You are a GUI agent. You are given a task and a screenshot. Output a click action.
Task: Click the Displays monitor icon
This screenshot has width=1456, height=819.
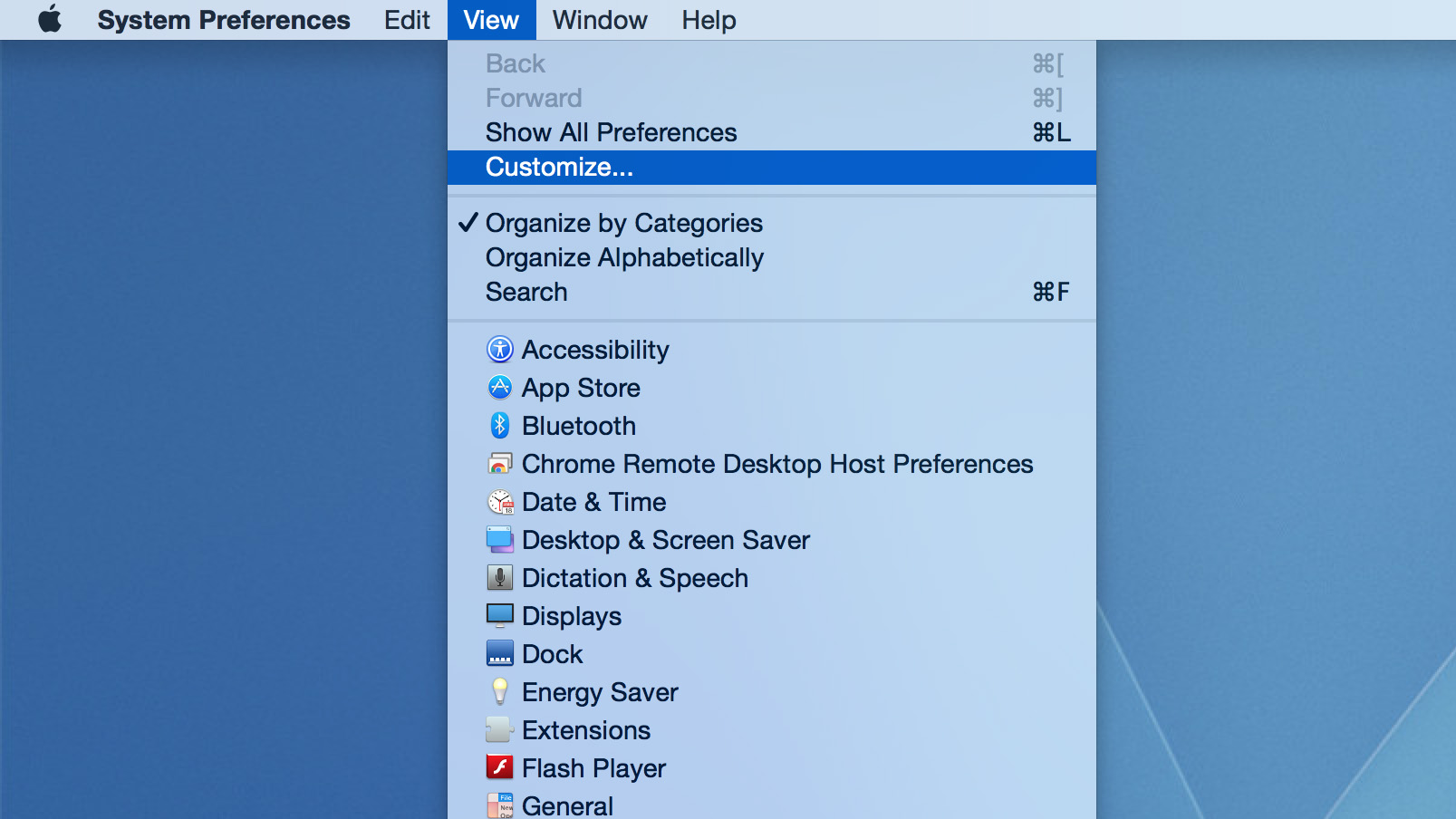coord(500,615)
